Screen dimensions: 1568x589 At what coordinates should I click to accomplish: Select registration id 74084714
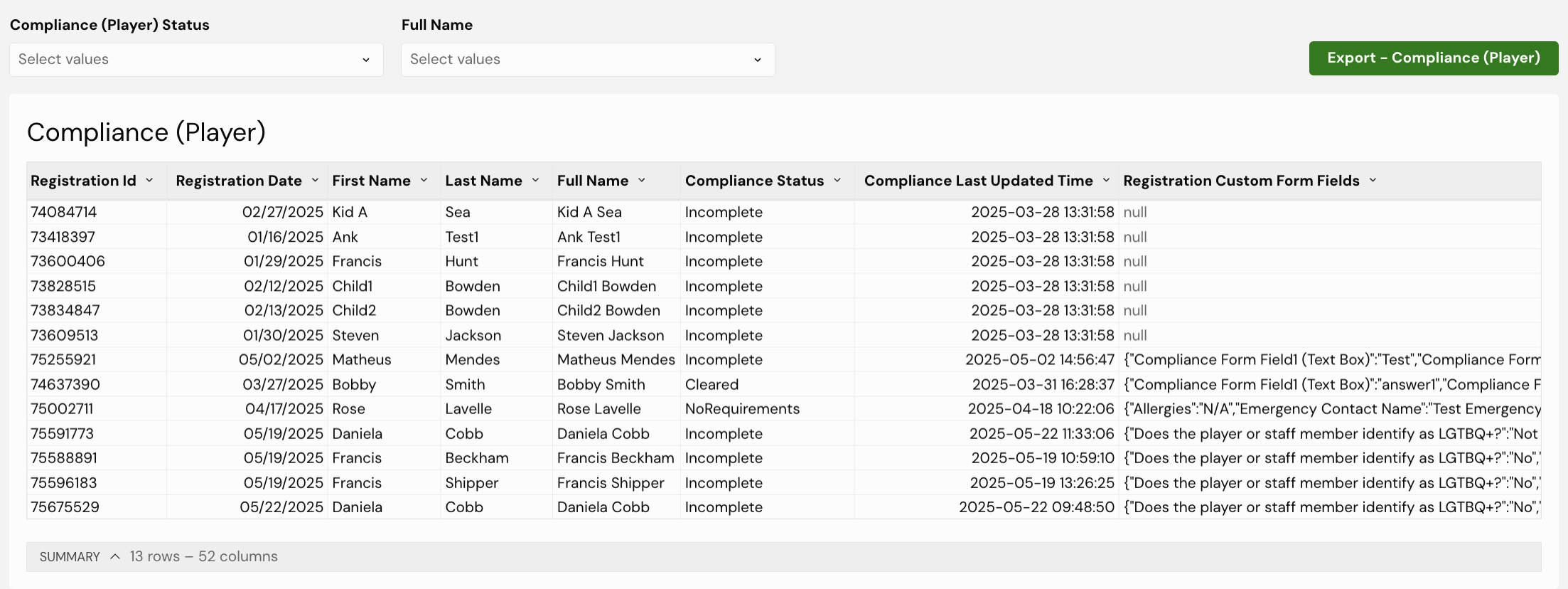click(x=63, y=212)
